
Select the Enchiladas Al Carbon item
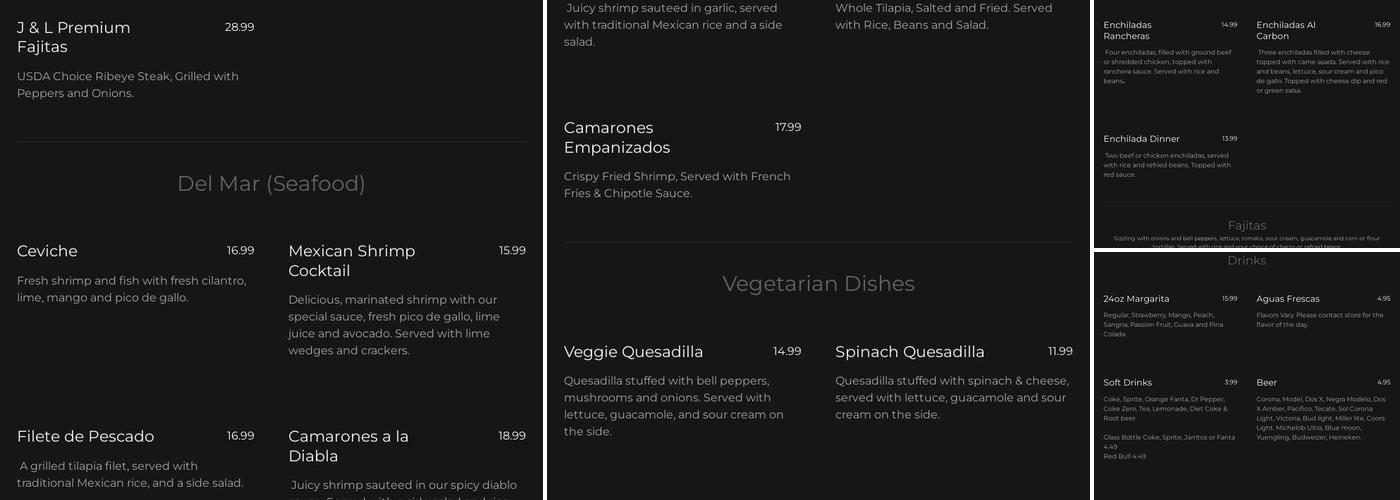(x=1286, y=30)
